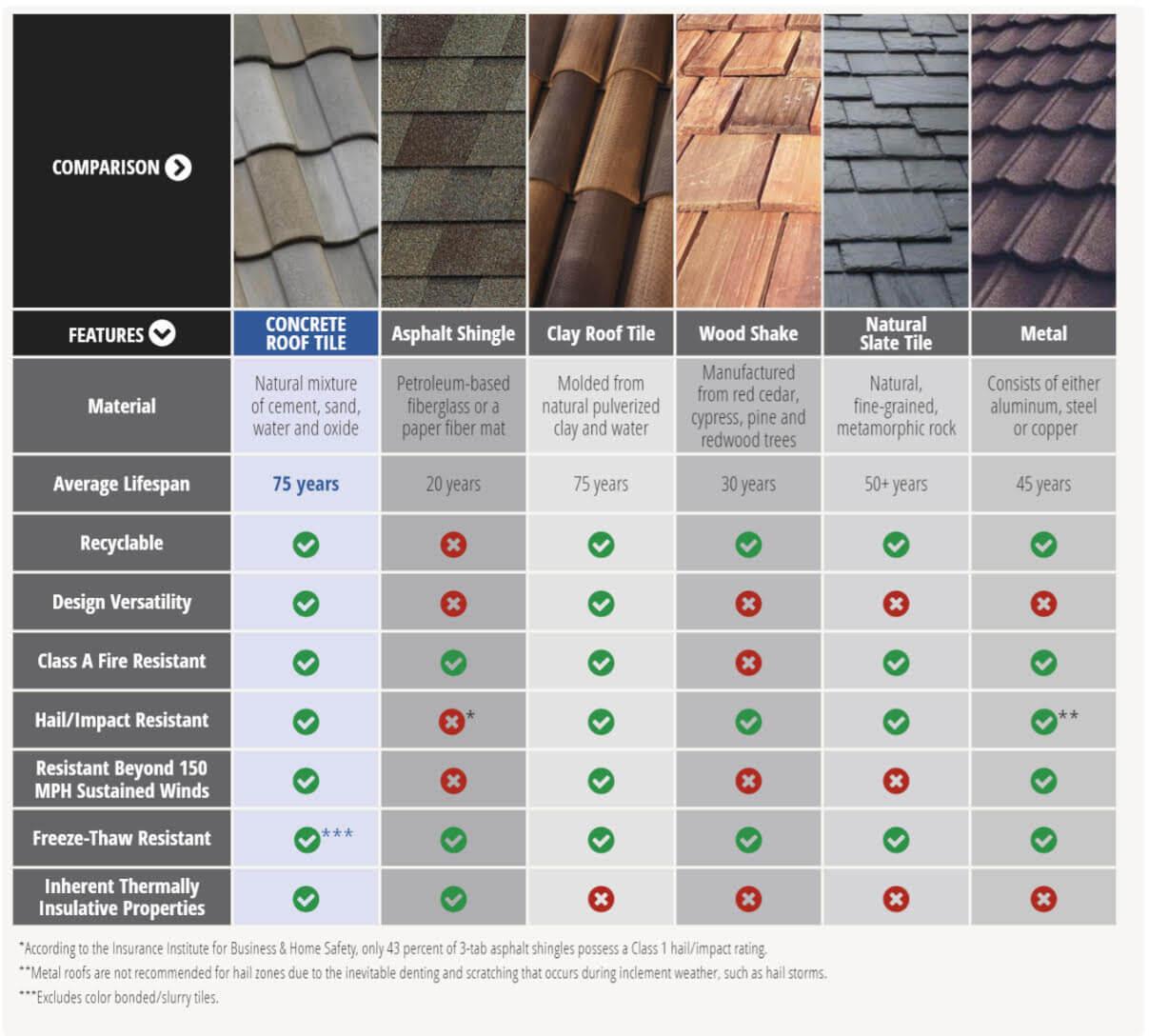Image resolution: width=1149 pixels, height=1036 pixels.
Task: Click Metal Hail/Impact green check icon
Action: pos(1043,722)
